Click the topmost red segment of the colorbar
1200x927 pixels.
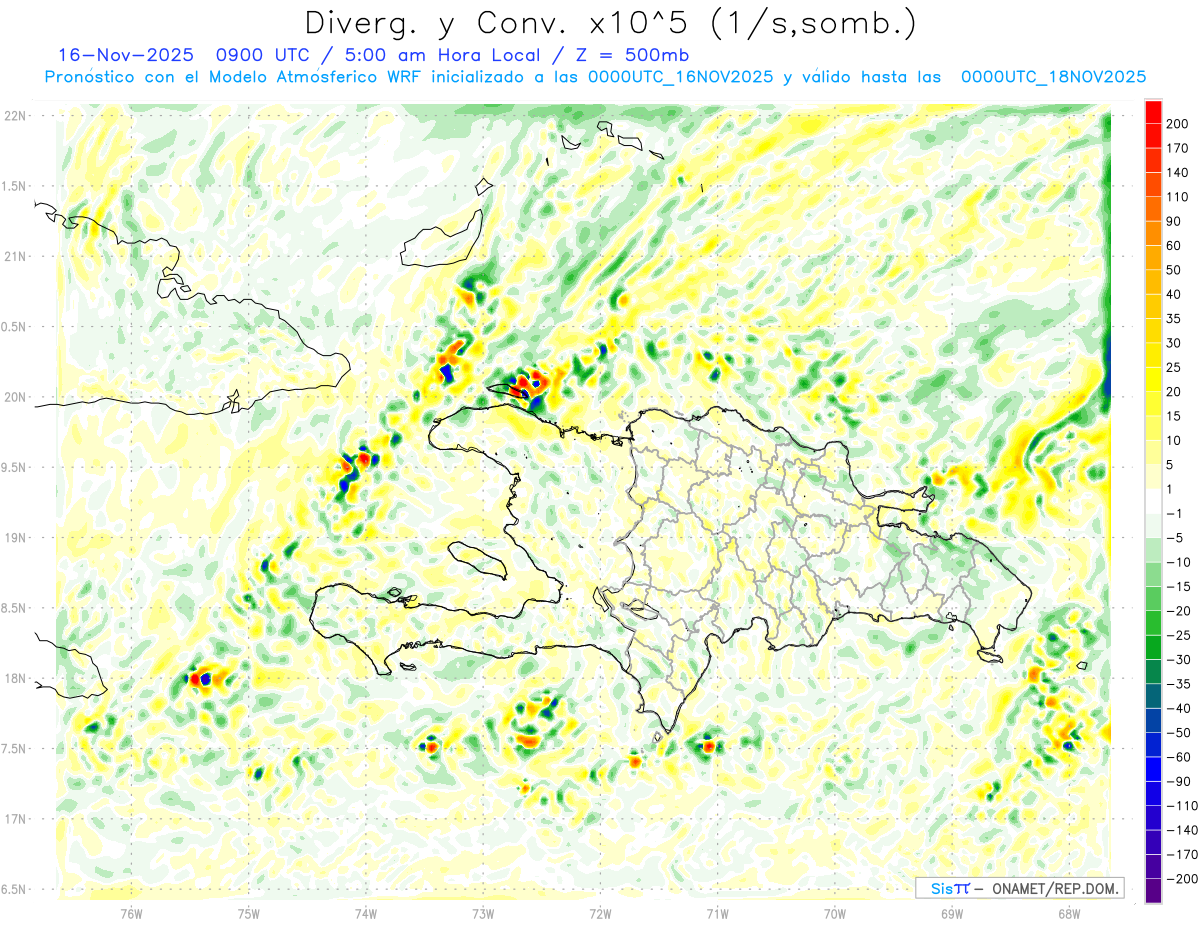click(1153, 111)
